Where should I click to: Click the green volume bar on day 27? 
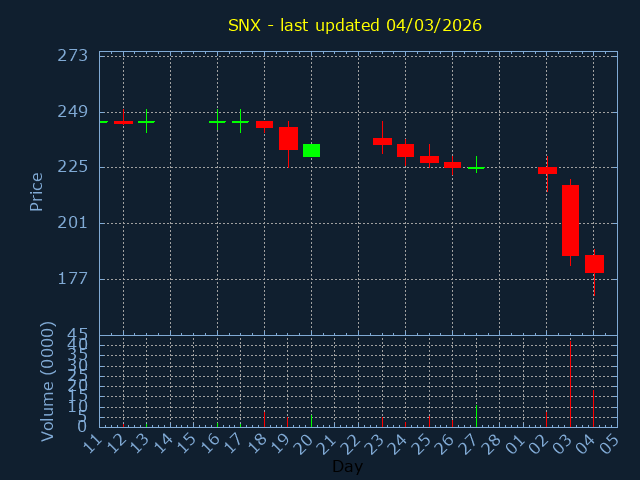(x=476, y=416)
